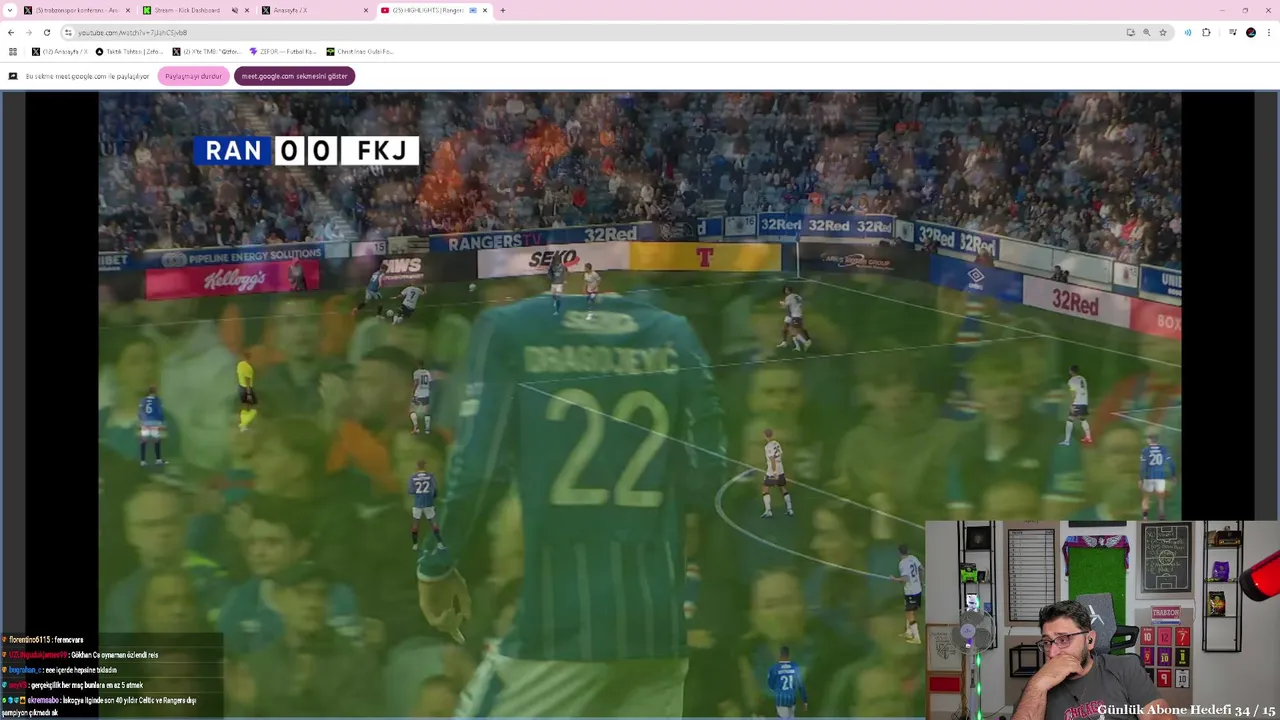1280x720 pixels.
Task: View site information icon in address bar
Action: (68, 32)
